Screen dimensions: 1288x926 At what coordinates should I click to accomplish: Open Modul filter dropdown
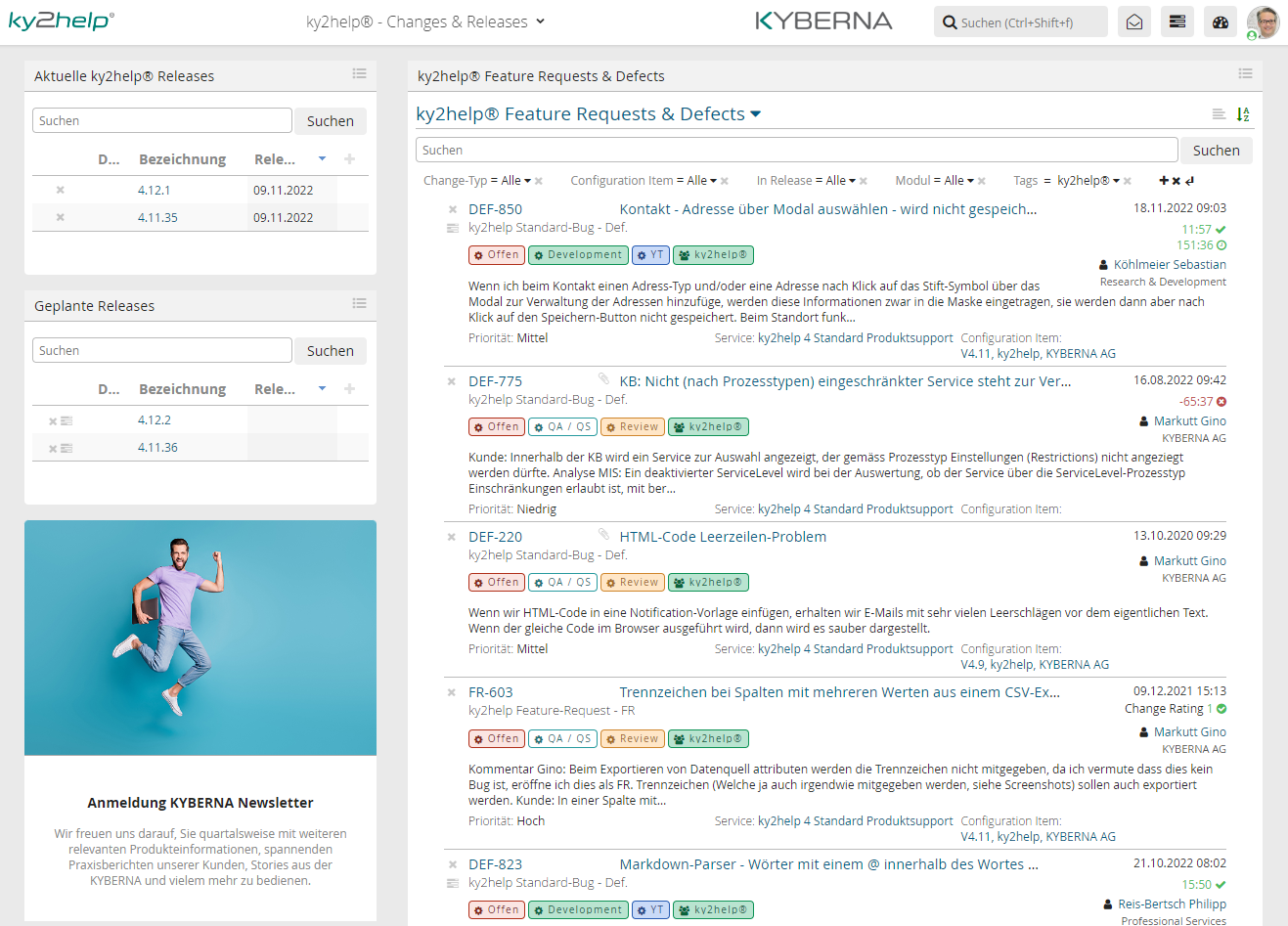pos(970,181)
